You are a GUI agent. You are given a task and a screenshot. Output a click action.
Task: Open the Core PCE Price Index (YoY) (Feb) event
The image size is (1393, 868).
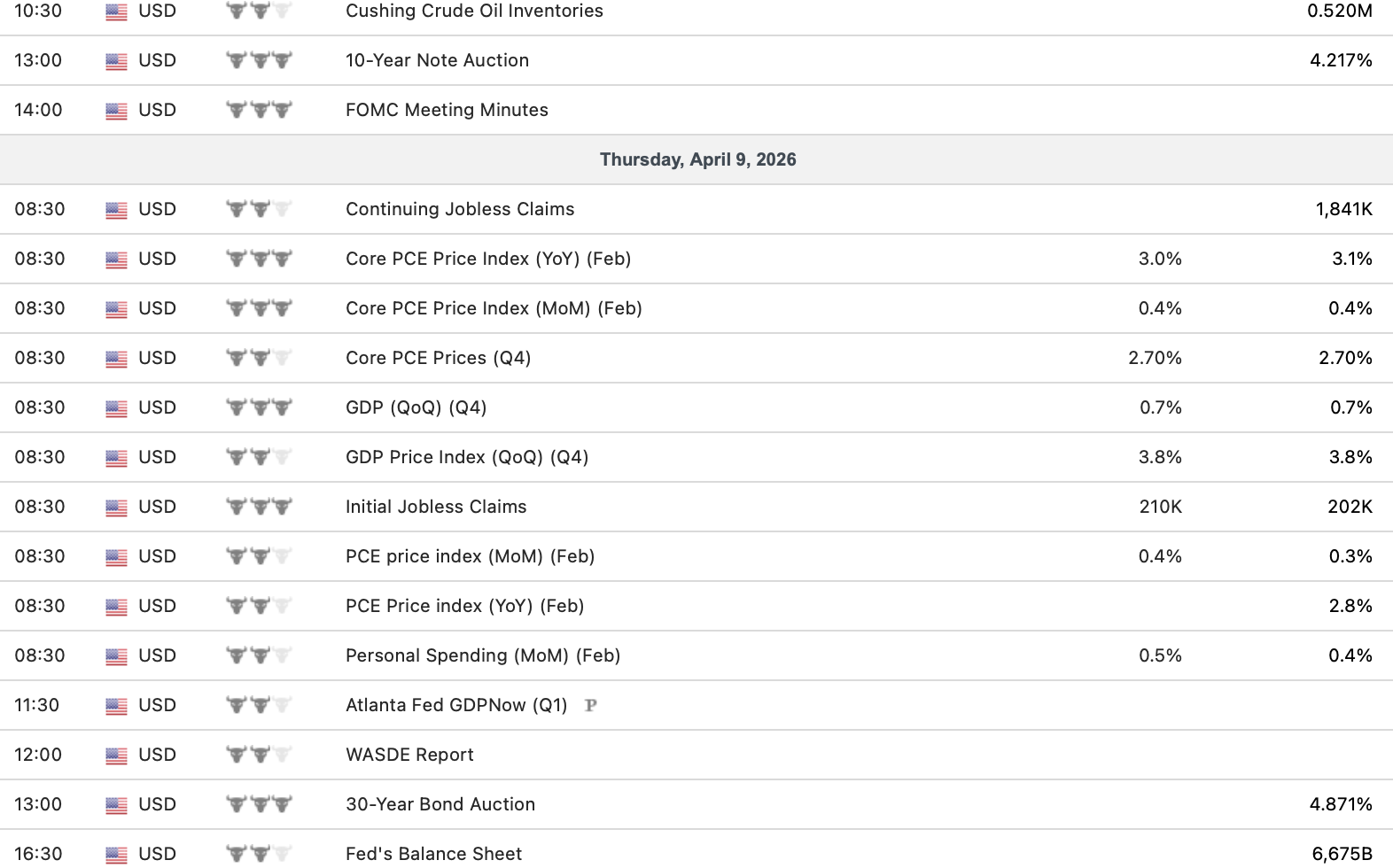pos(488,259)
